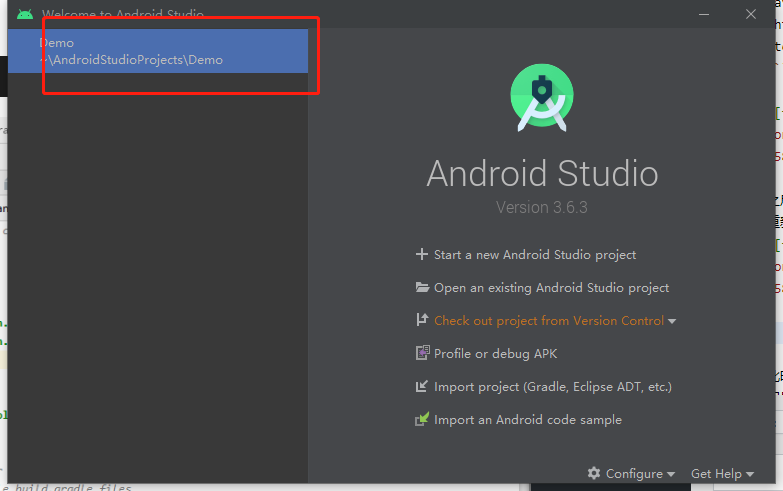783x491 pixels.
Task: Click the large Android Studio logo
Action: pyautogui.click(x=542, y=97)
